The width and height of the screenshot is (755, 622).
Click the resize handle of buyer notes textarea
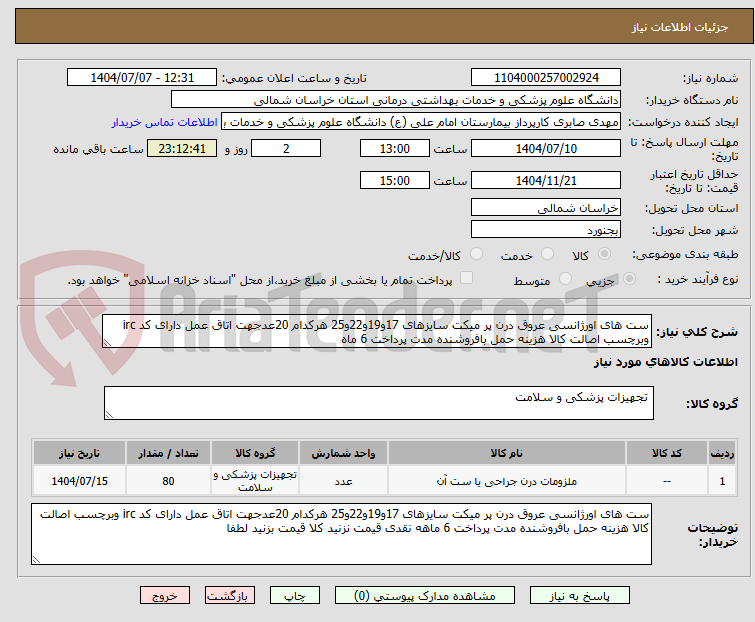click(36, 560)
